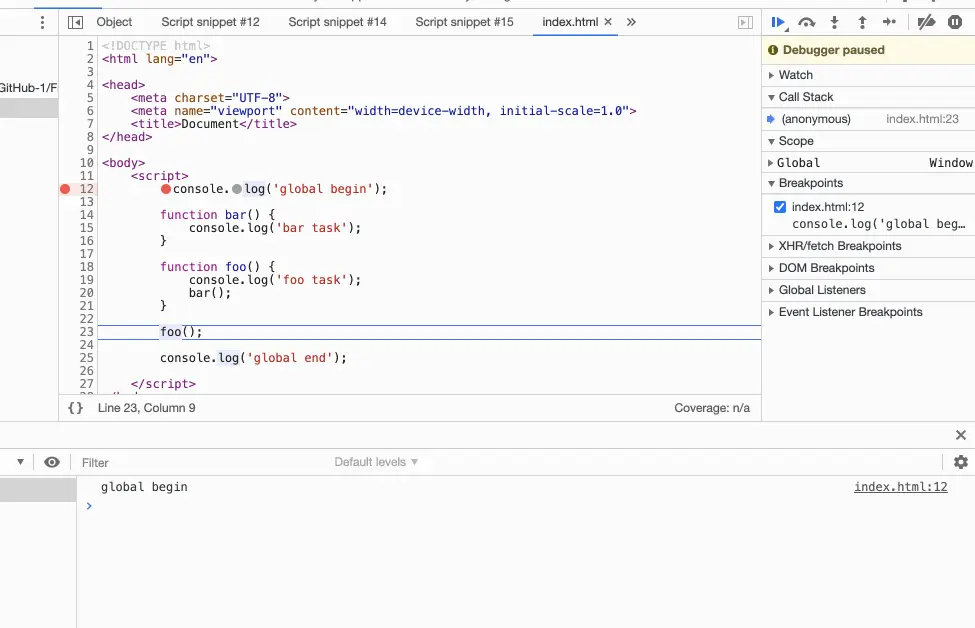Close the console drawer
This screenshot has height=628, width=975.
click(961, 435)
